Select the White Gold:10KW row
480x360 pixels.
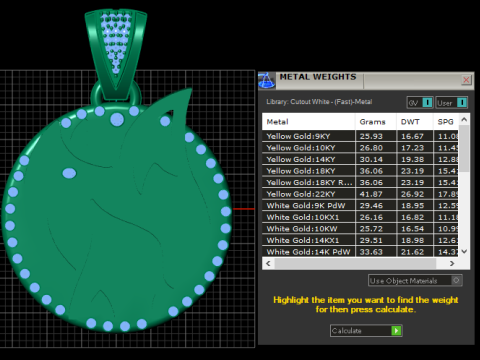[x=360, y=229]
